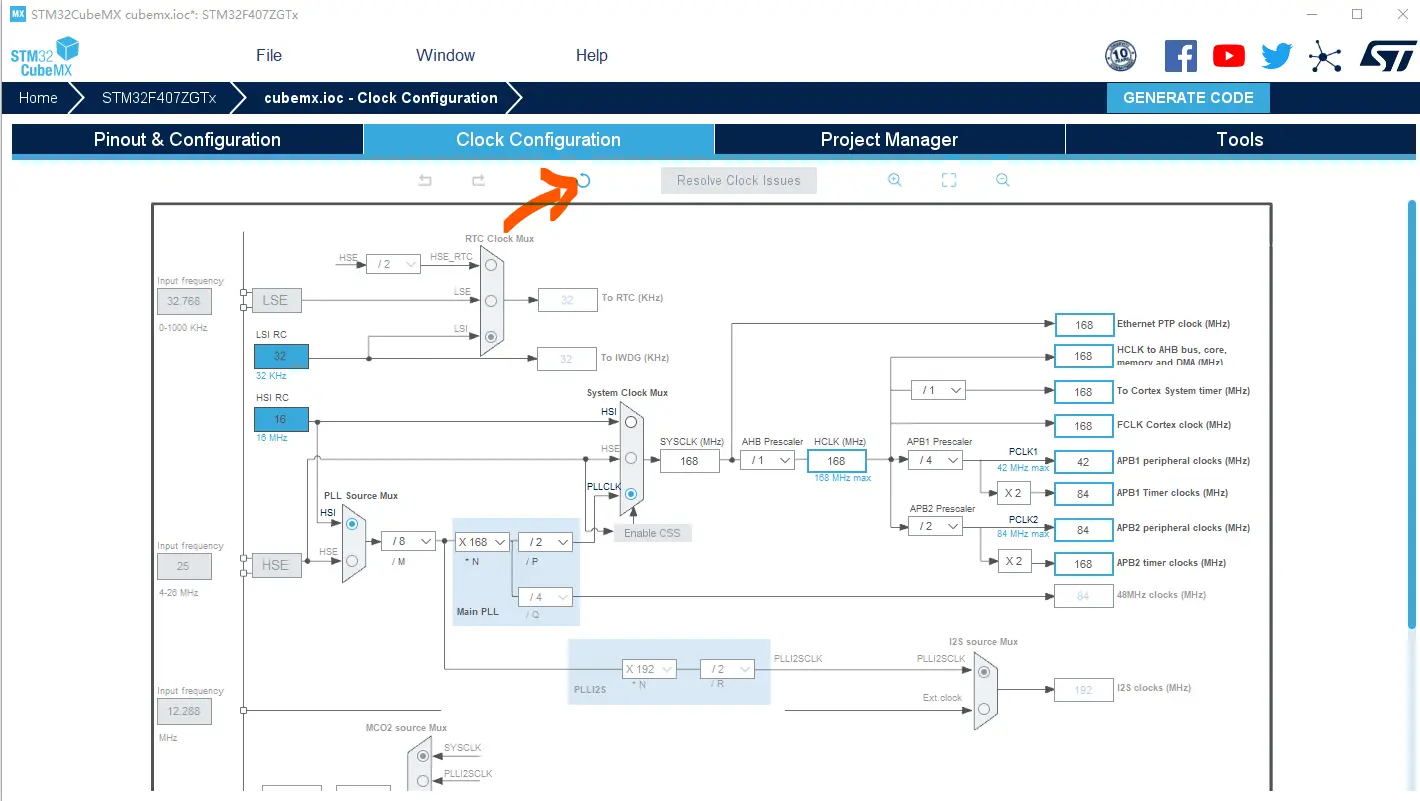Viewport: 1420px width, 801px height.
Task: Click the Undo arrow in clock toolbar
Action: (425, 181)
